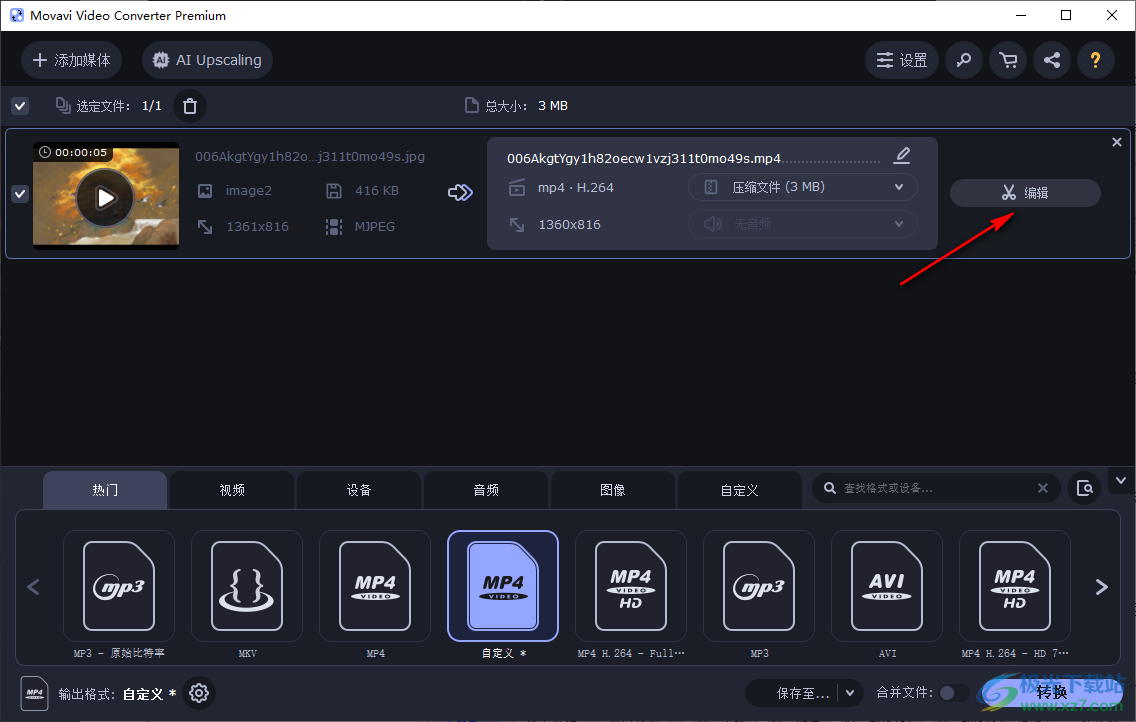Viewport: 1136px width, 722px height.
Task: Clear the format search with X
Action: click(x=1043, y=488)
